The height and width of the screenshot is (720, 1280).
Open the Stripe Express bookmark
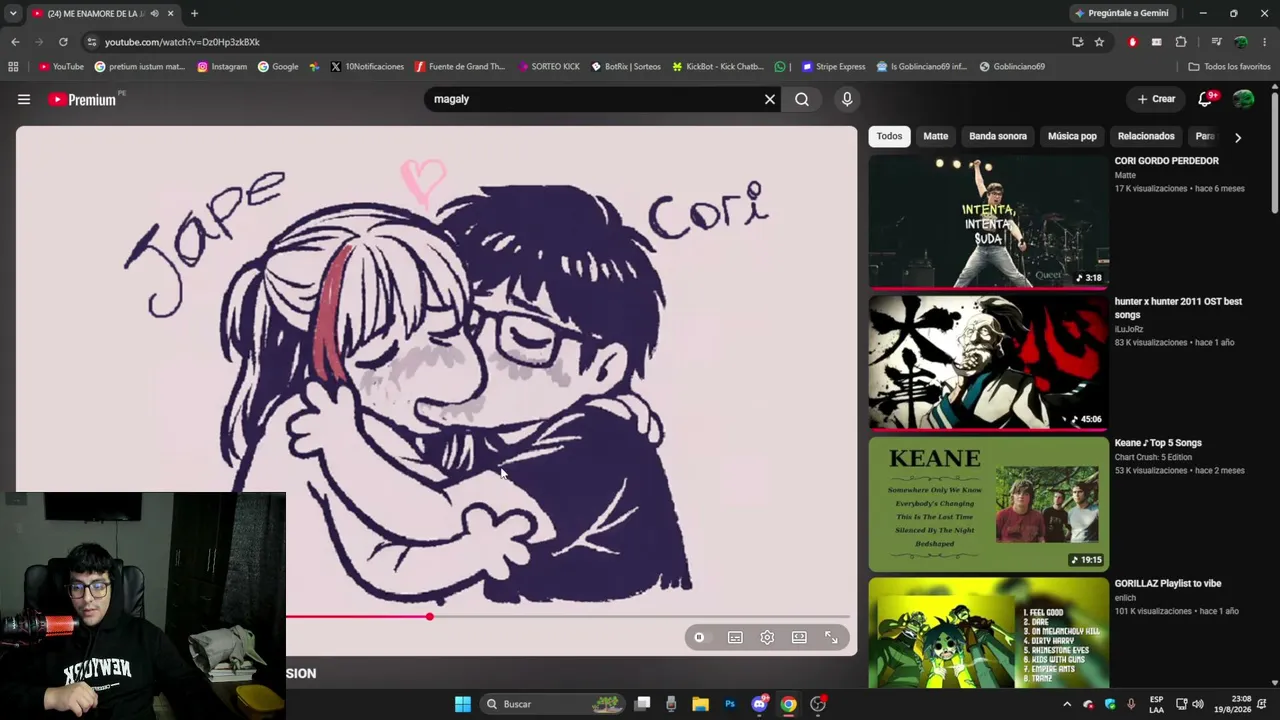tap(833, 67)
